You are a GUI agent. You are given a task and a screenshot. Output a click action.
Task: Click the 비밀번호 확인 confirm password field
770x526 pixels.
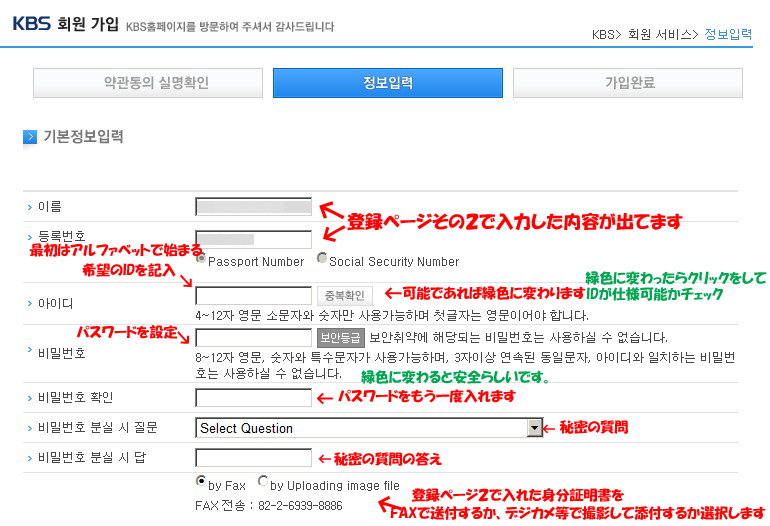point(253,397)
